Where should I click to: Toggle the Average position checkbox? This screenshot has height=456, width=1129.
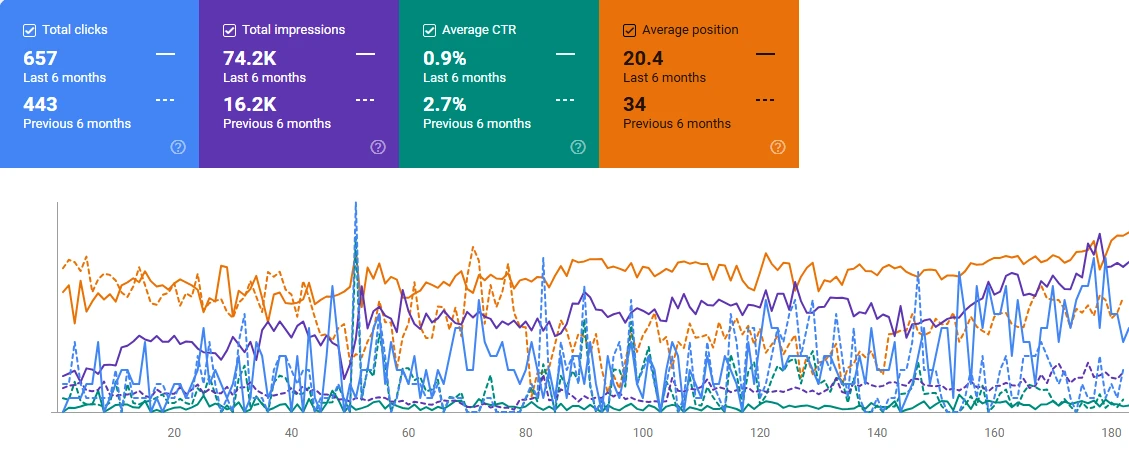click(629, 30)
